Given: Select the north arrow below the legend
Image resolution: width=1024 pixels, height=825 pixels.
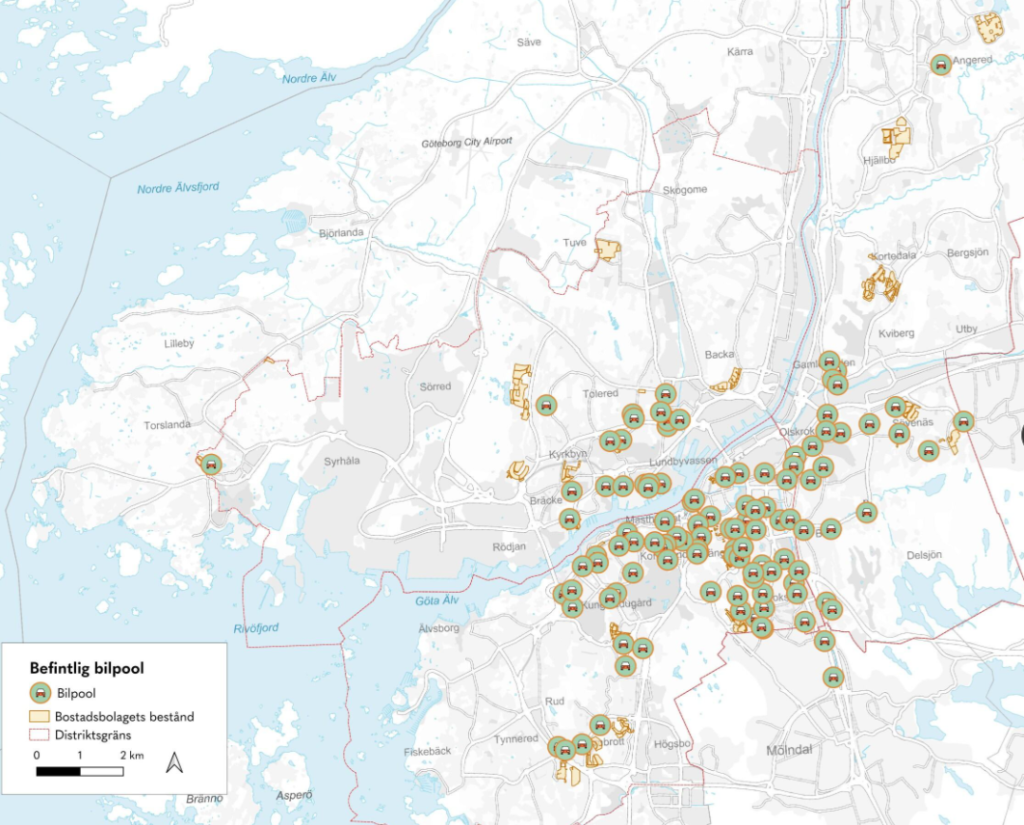Looking at the screenshot, I should 174,763.
